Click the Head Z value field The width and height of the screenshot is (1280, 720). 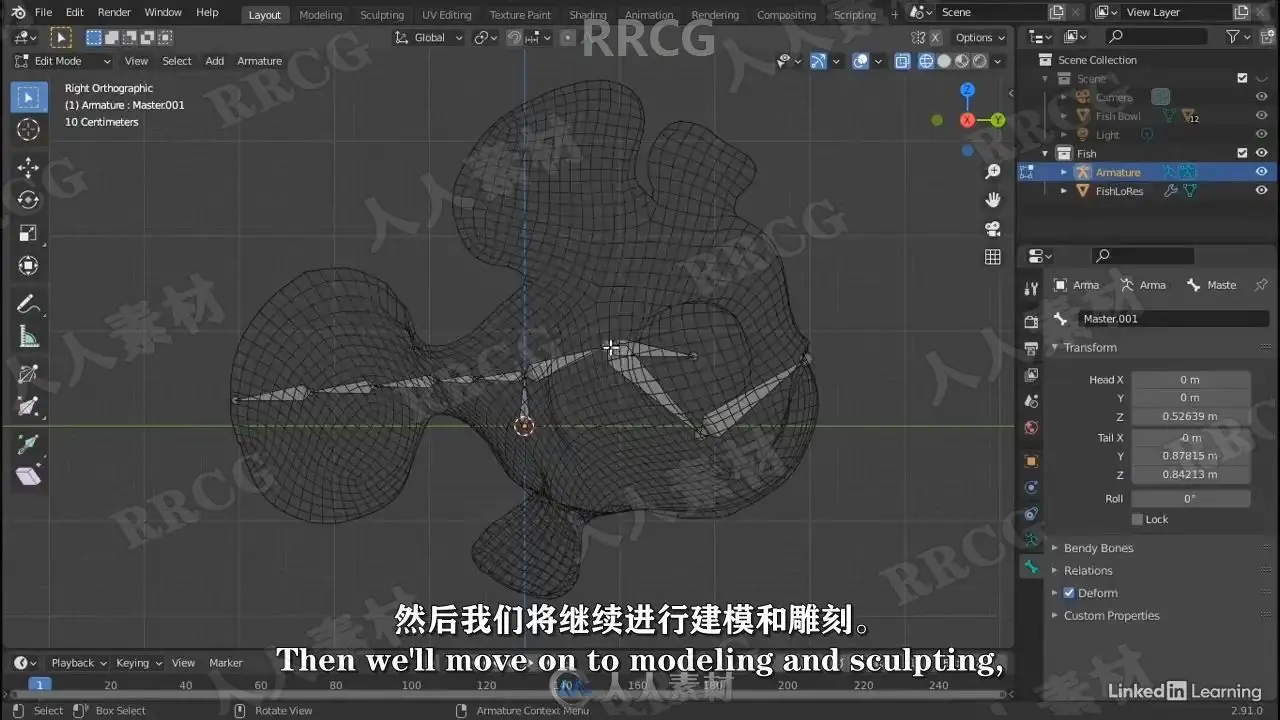[1190, 416]
